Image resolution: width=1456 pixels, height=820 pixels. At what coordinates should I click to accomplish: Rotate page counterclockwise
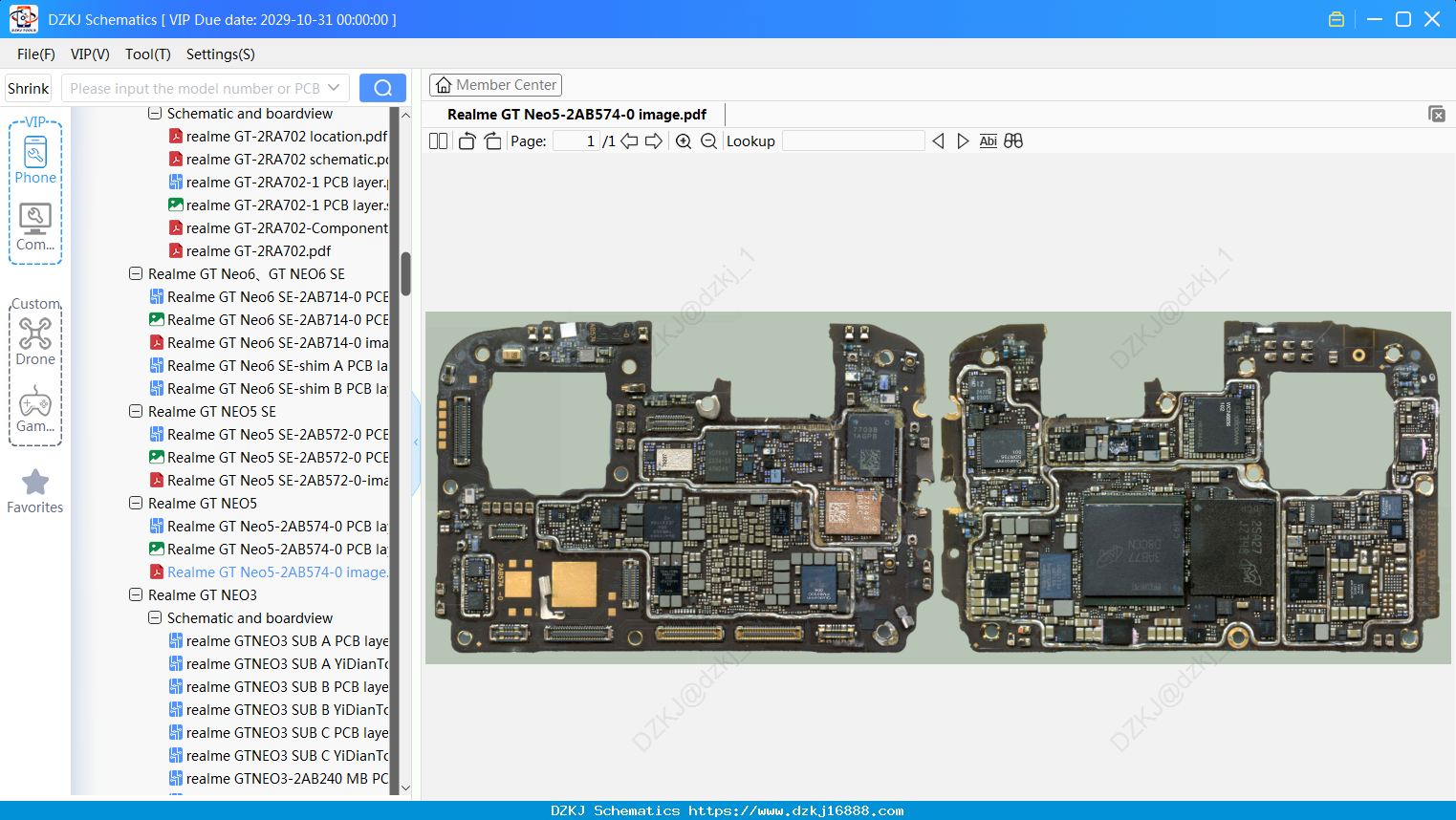tap(467, 141)
